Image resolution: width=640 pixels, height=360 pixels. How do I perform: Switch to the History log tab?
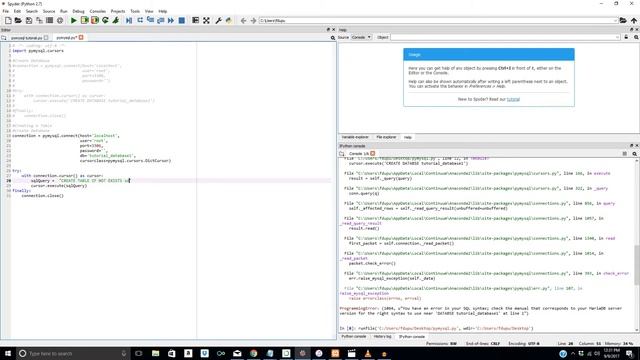click(382, 337)
